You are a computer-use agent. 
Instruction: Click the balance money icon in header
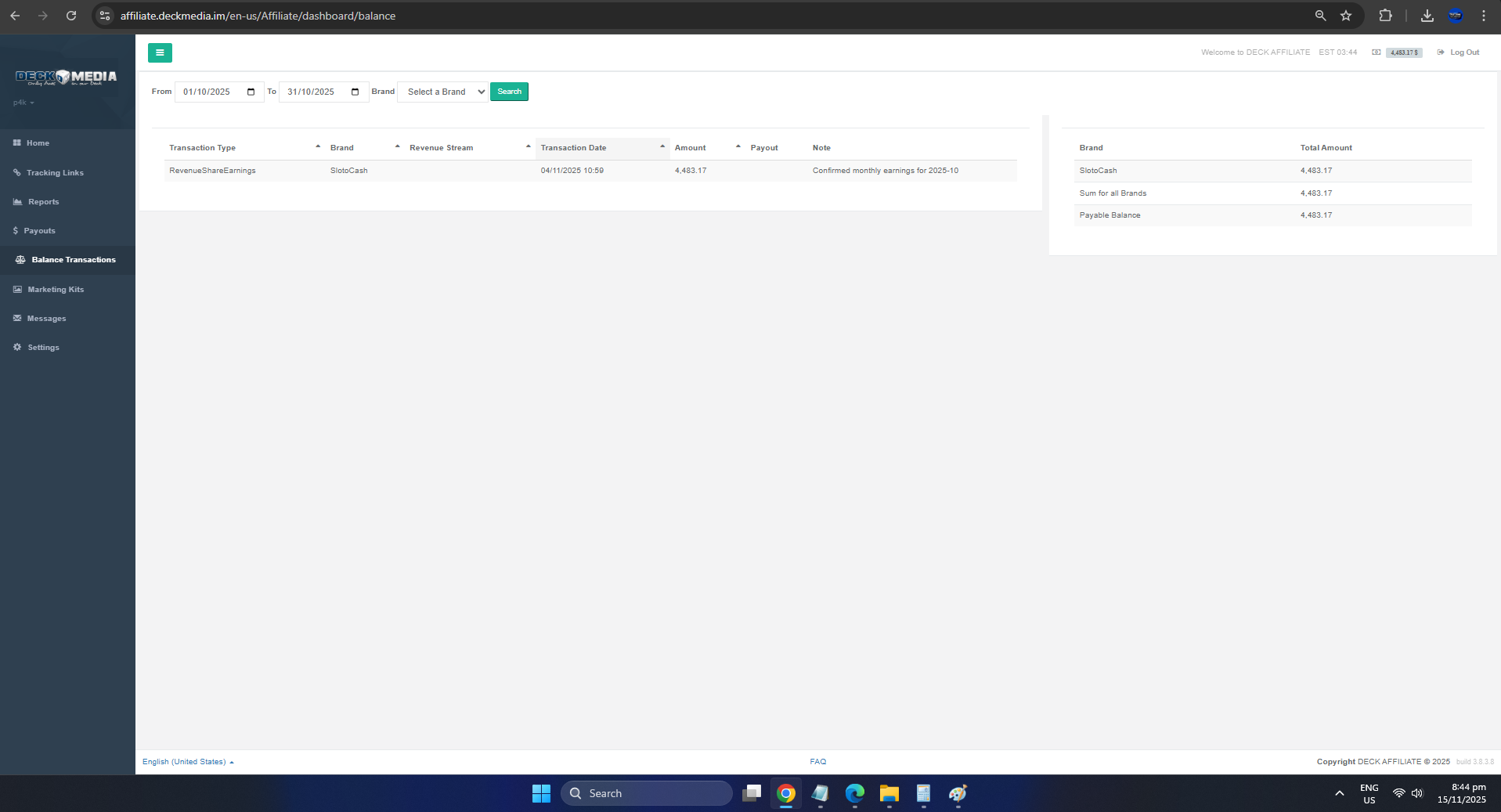(1376, 52)
